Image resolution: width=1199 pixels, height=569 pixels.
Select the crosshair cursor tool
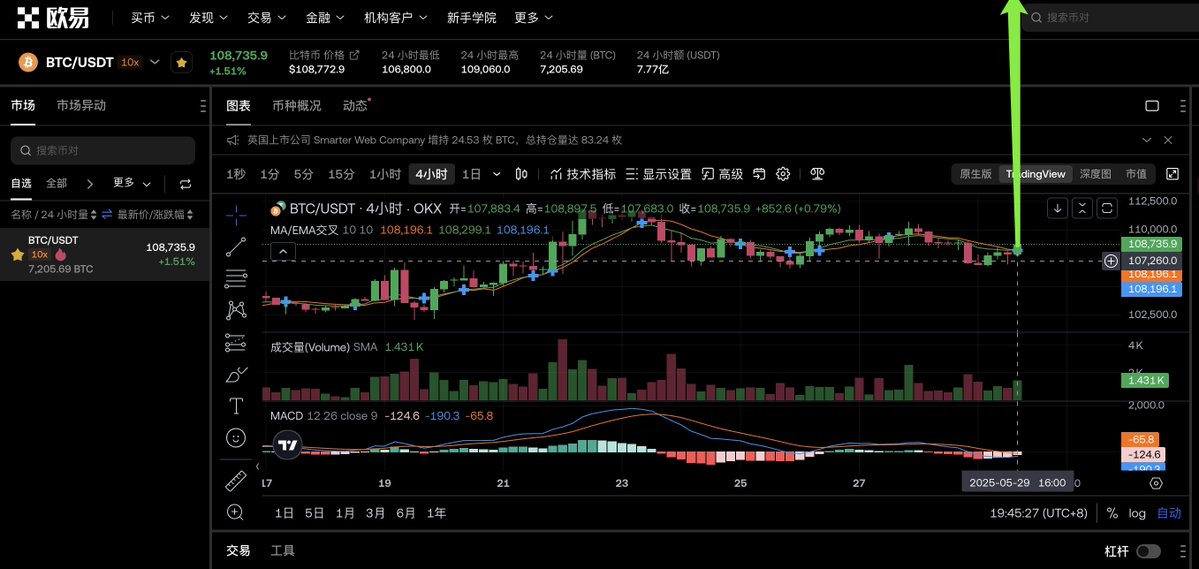pyautogui.click(x=236, y=214)
